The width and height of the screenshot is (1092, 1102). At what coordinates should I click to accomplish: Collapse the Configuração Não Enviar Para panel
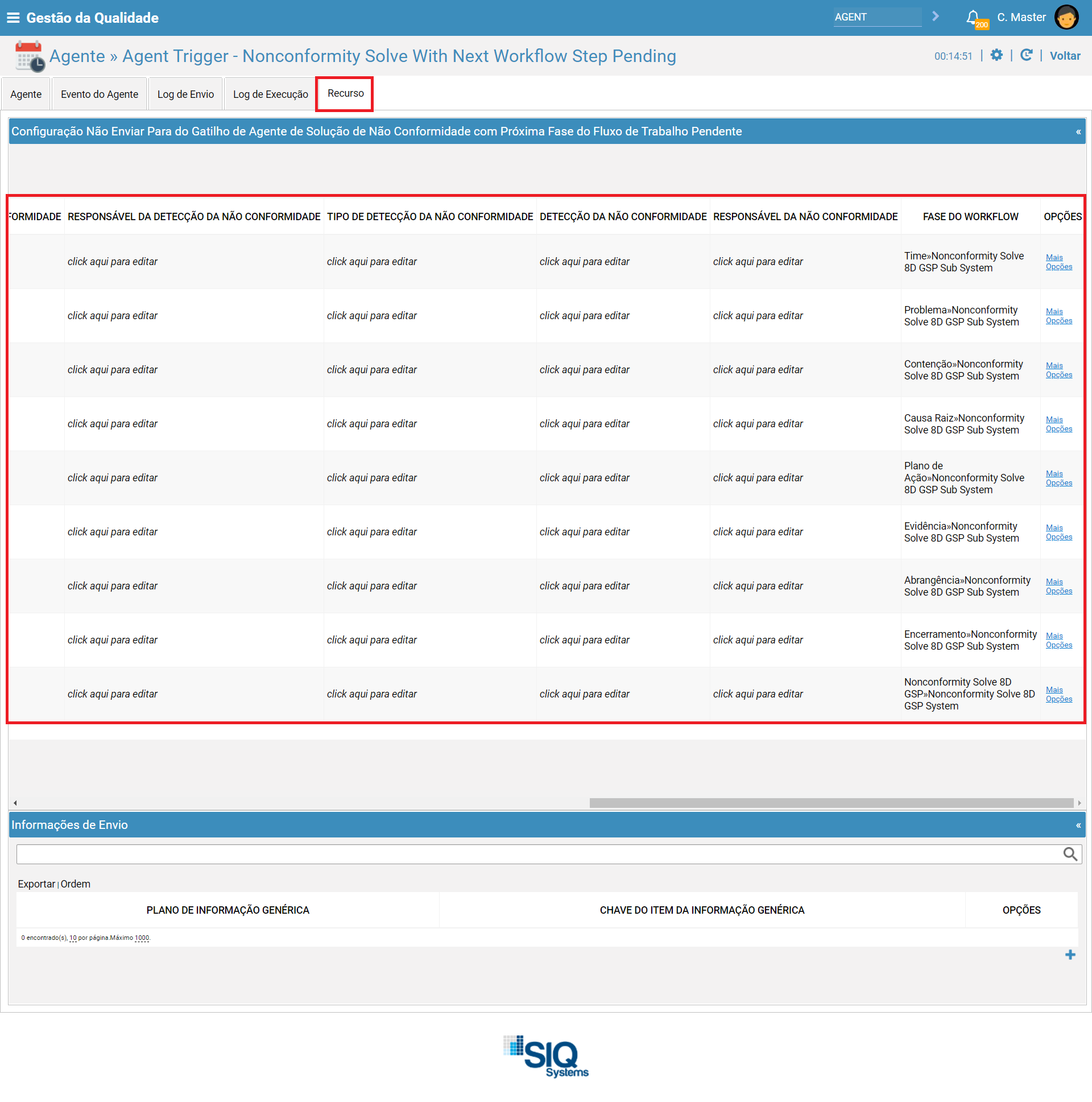click(1078, 132)
